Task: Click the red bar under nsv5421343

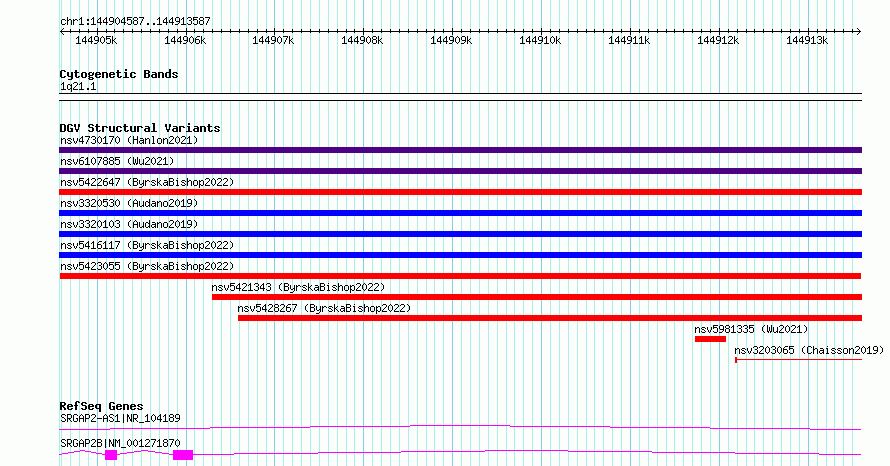Action: [x=537, y=297]
